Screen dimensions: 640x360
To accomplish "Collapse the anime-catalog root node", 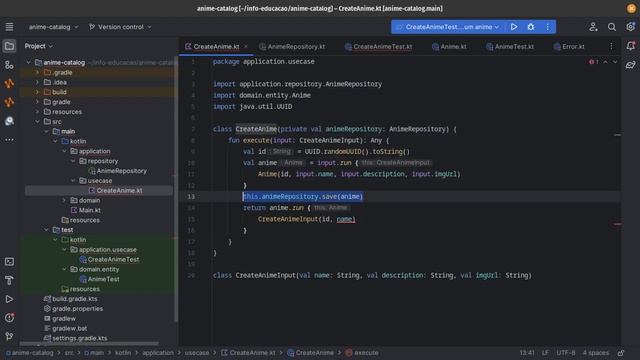I will click(29, 62).
